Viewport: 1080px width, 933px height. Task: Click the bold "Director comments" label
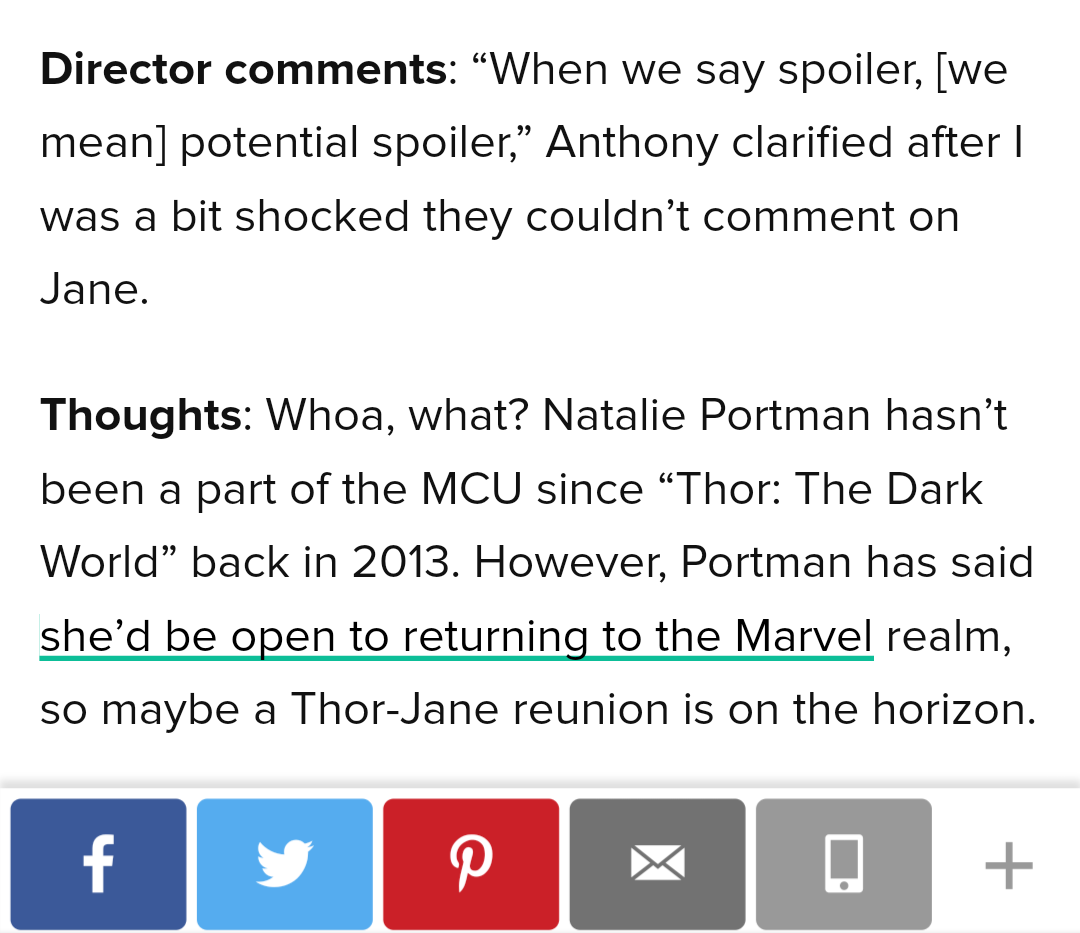tap(243, 69)
